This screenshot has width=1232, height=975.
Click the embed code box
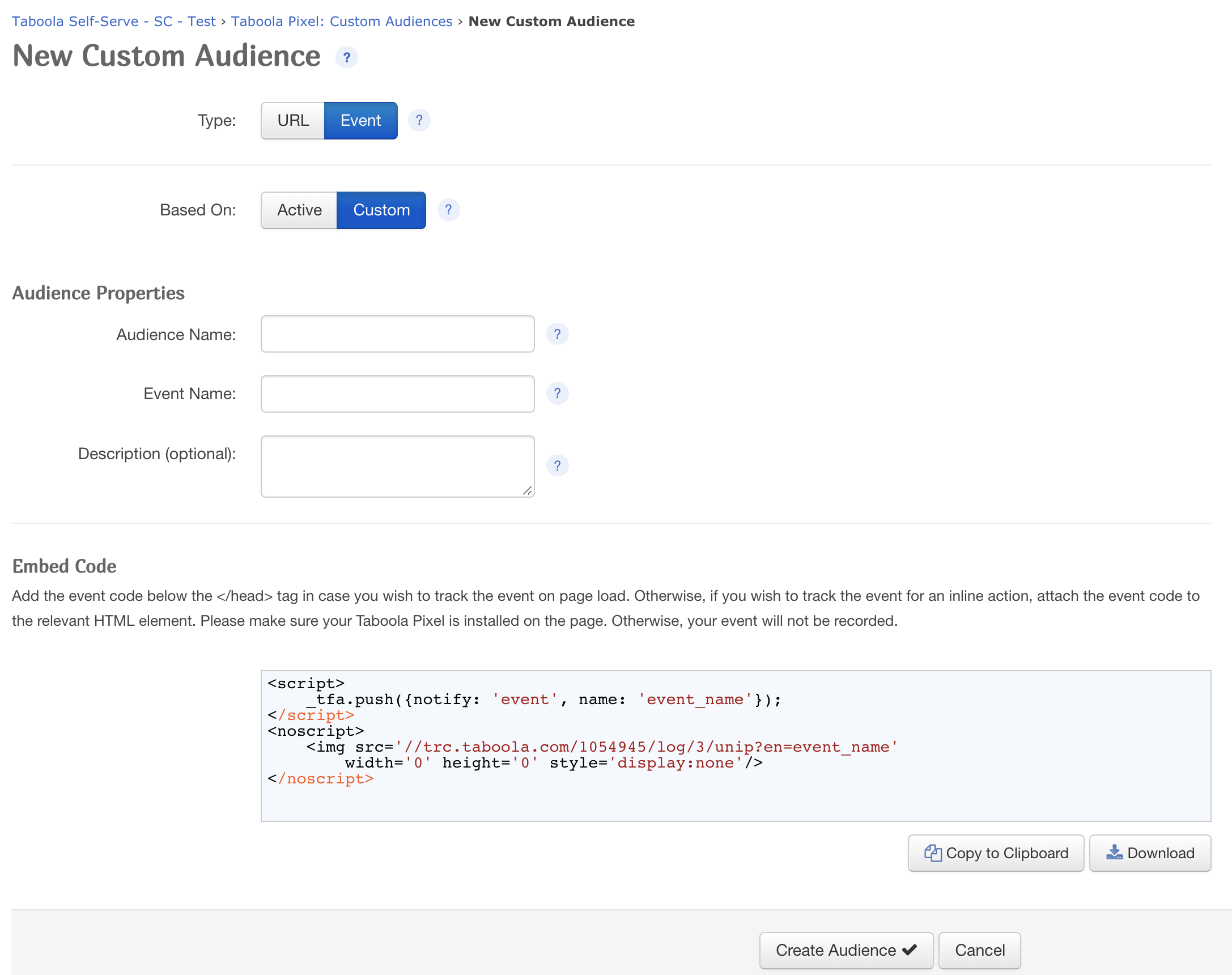(x=736, y=746)
